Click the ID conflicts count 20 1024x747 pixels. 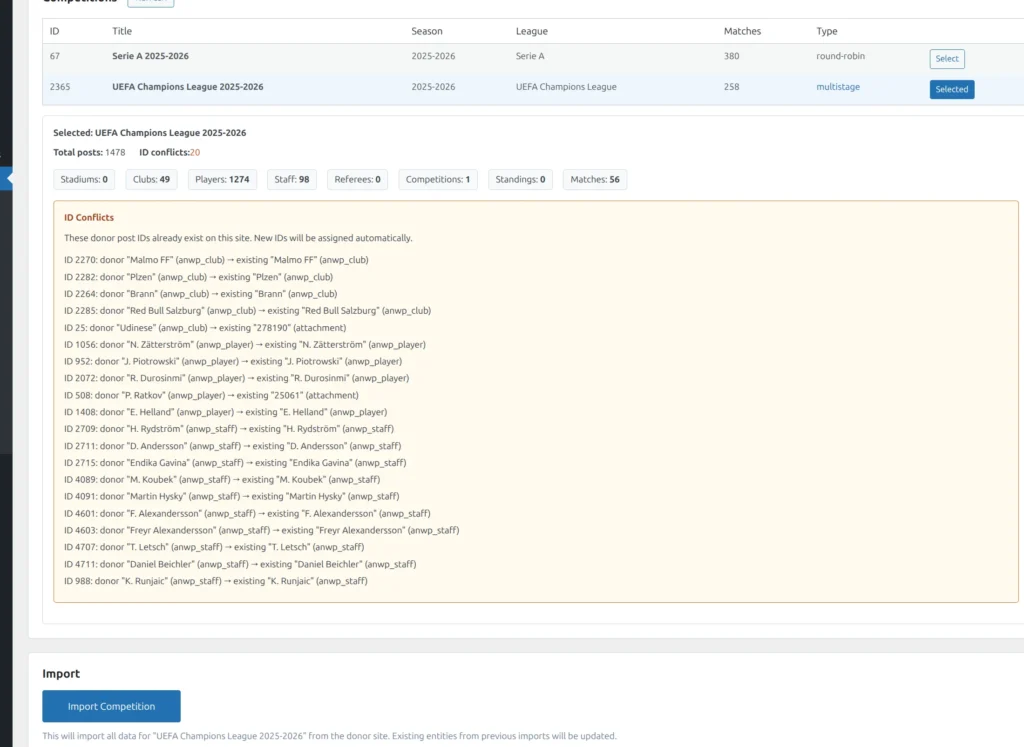tap(195, 152)
